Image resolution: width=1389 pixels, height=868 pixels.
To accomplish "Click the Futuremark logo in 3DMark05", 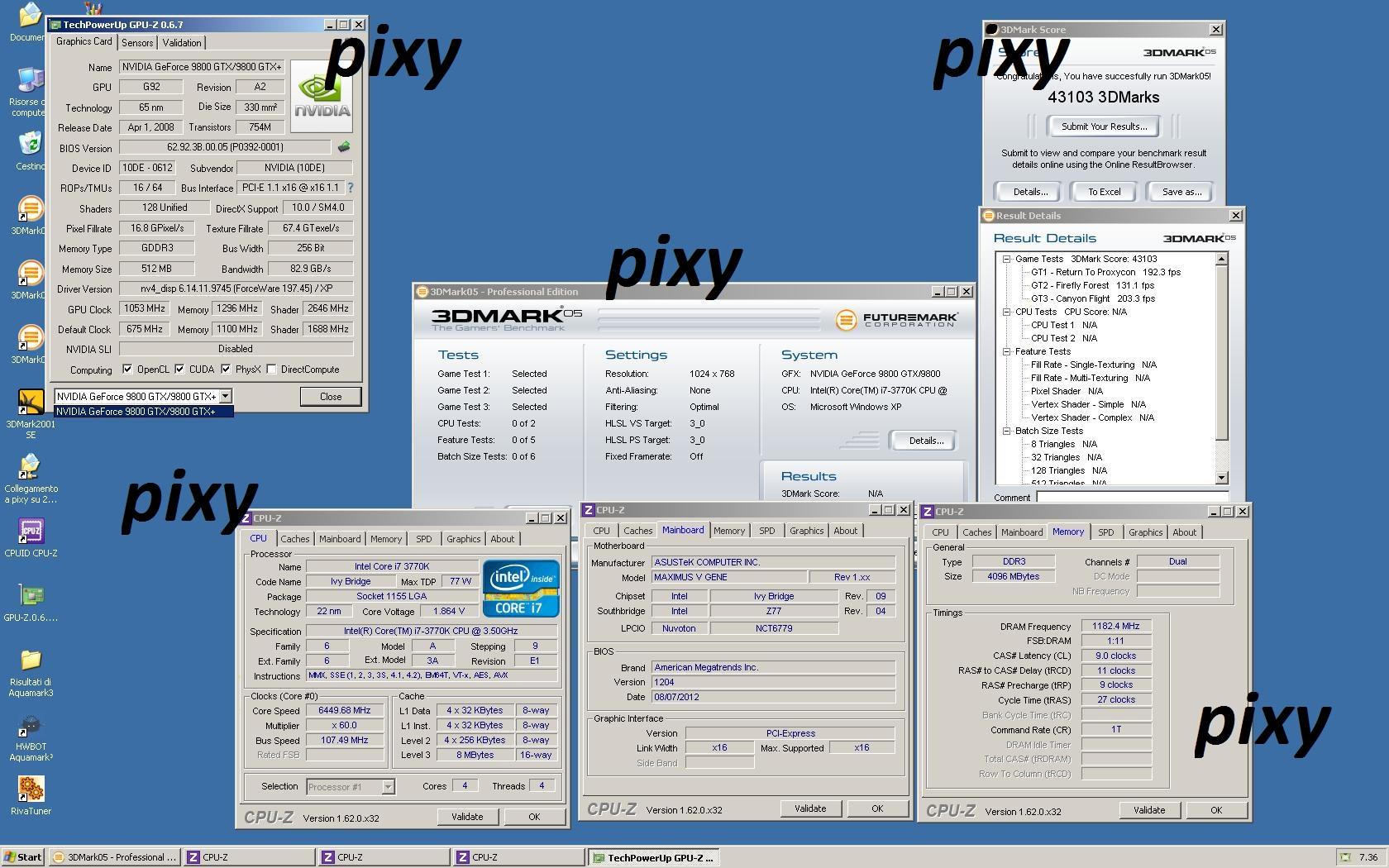I will pyautogui.click(x=897, y=320).
